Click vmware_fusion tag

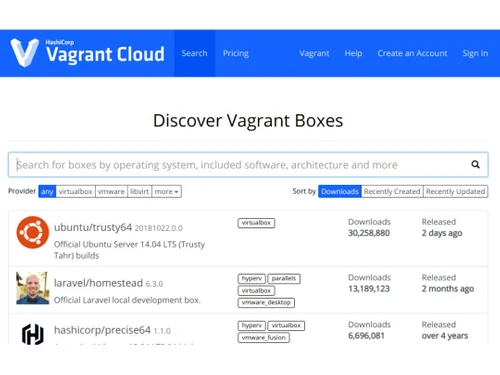pos(264,338)
